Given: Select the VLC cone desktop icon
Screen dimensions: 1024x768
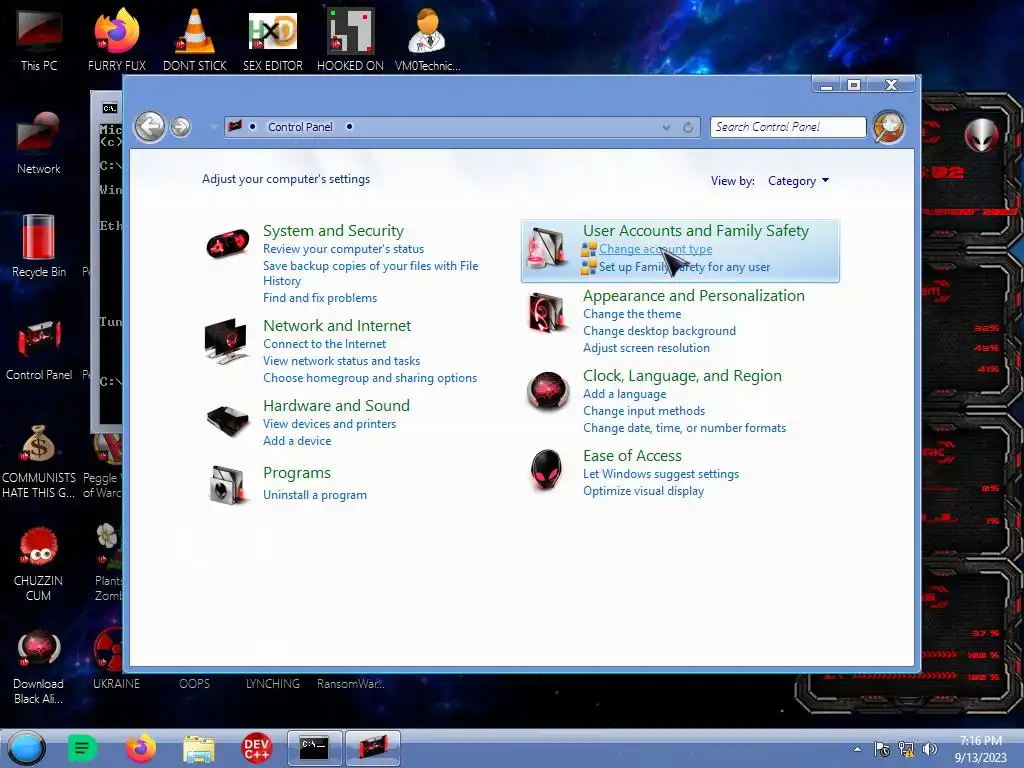Looking at the screenshot, I should tap(195, 40).
